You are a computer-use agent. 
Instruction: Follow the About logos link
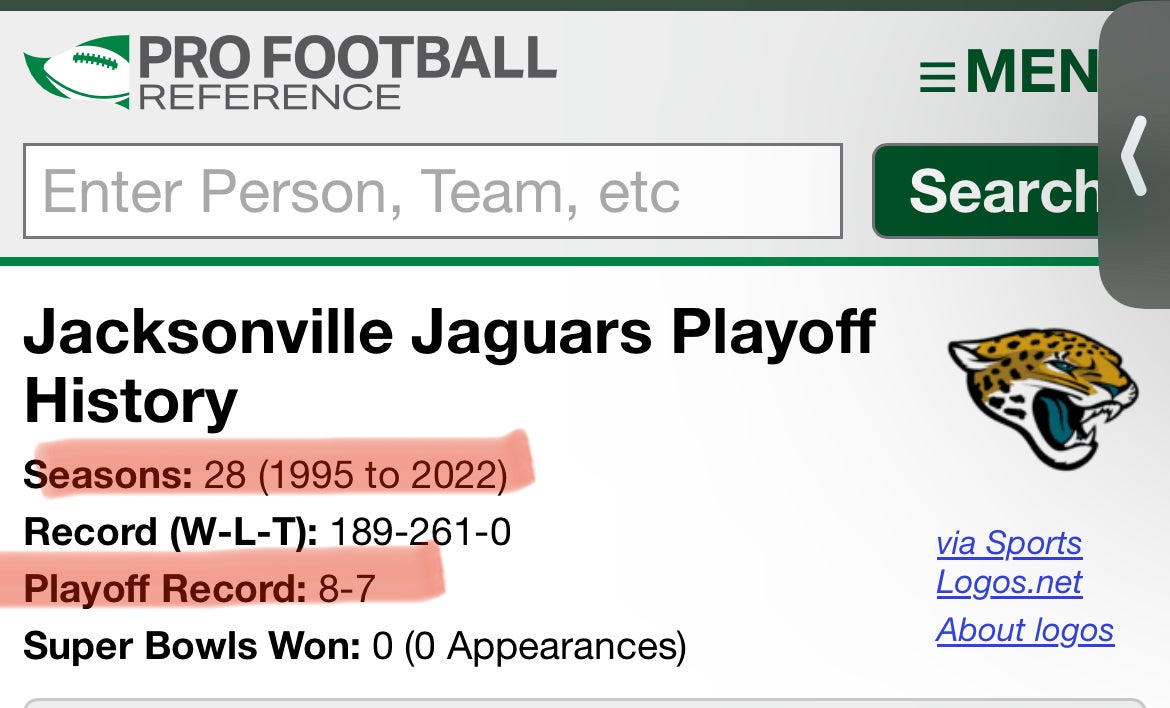point(1025,630)
